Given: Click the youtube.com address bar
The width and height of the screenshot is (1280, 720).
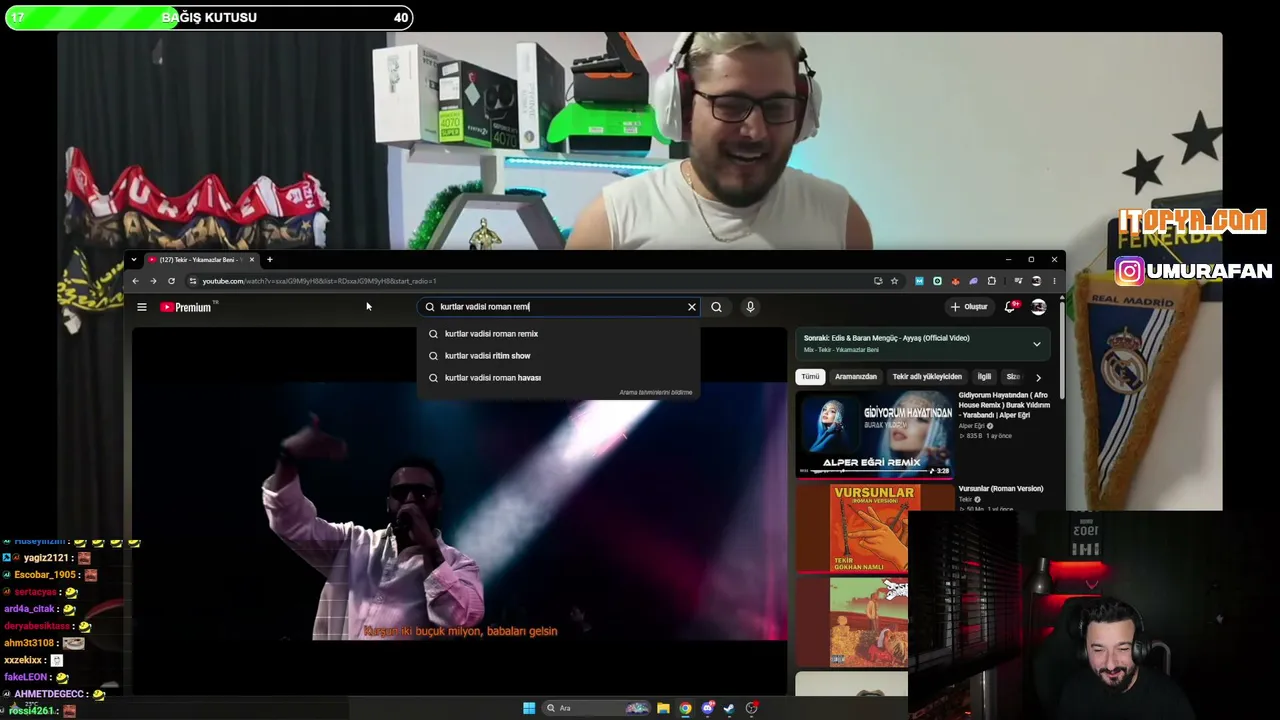Looking at the screenshot, I should click(x=530, y=281).
